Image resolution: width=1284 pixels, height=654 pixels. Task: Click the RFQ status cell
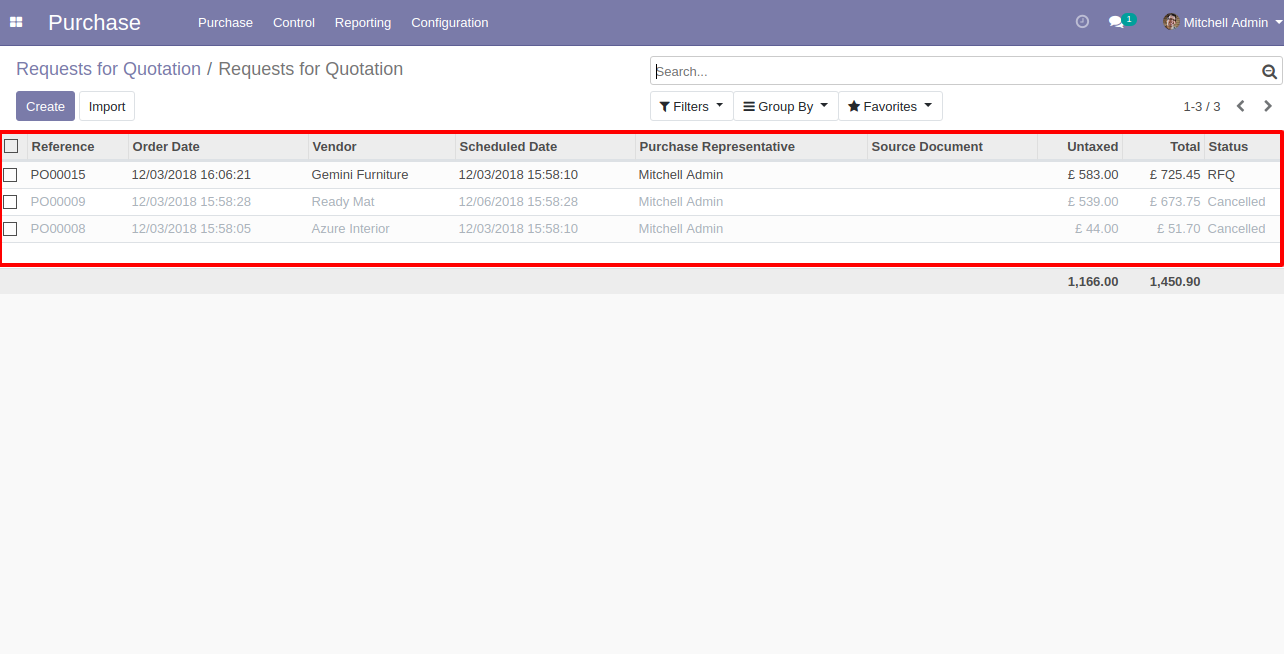[1221, 175]
